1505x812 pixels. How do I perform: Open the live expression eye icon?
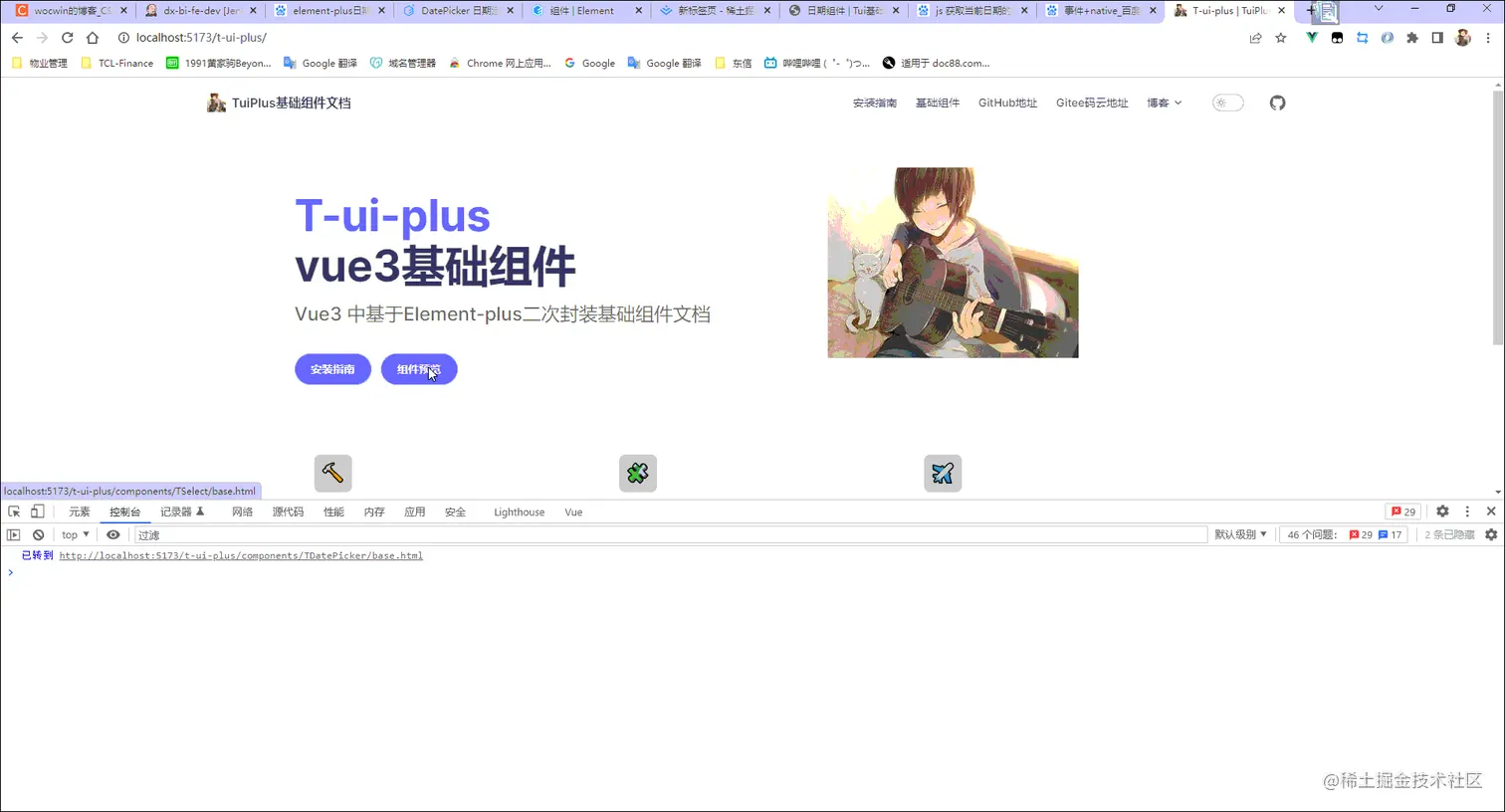point(112,534)
